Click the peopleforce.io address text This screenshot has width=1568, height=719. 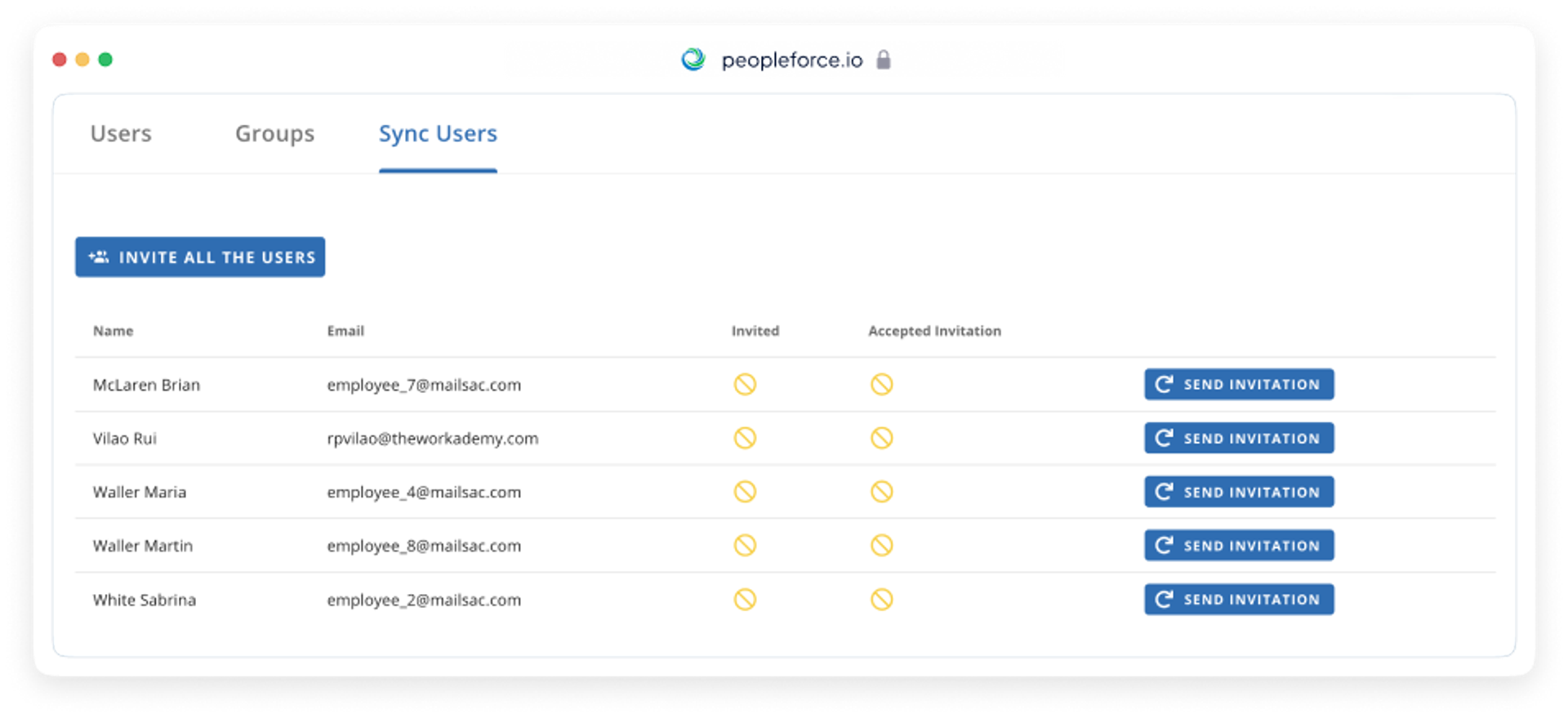coord(792,60)
